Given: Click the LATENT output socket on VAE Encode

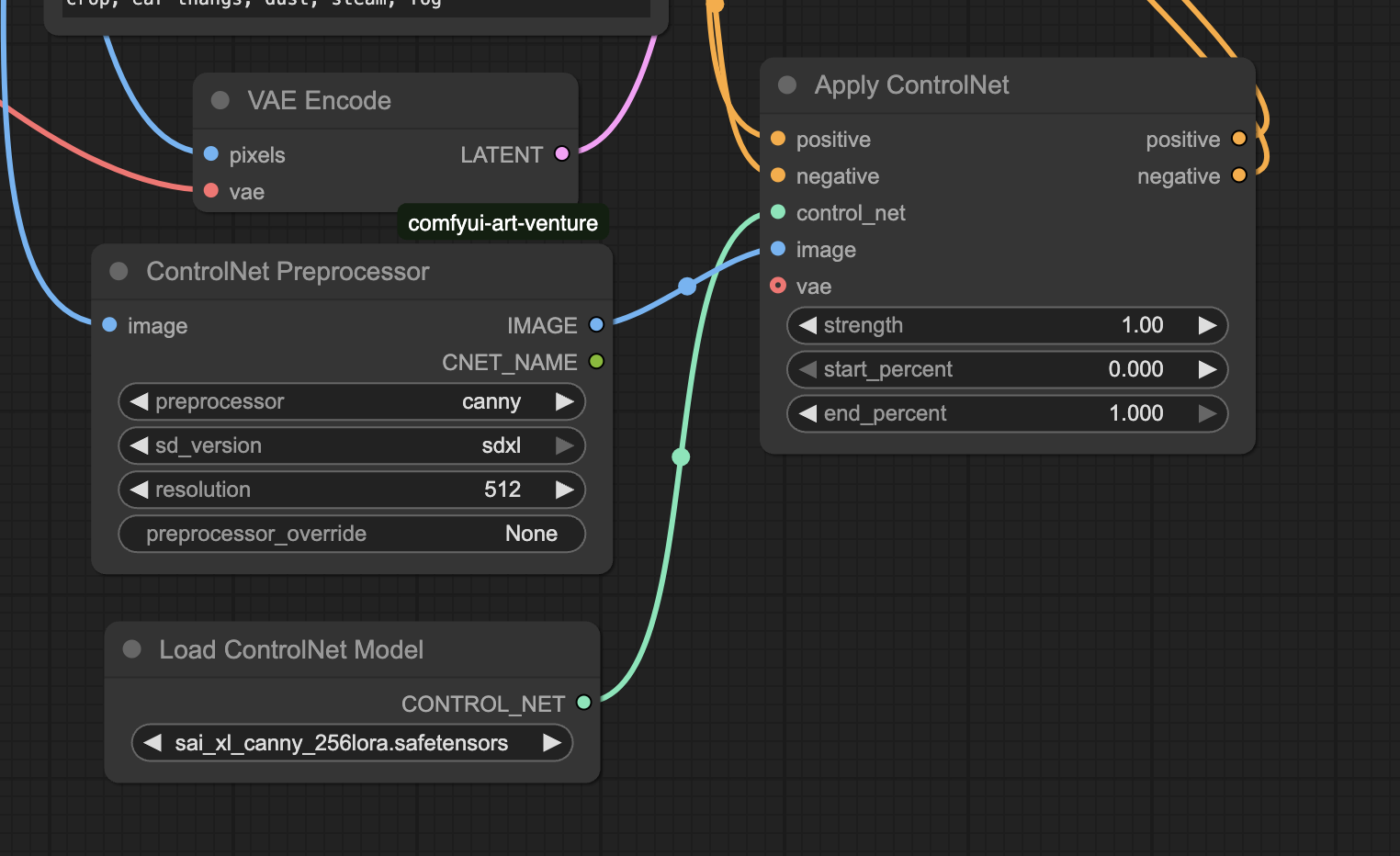Looking at the screenshot, I should tap(562, 153).
